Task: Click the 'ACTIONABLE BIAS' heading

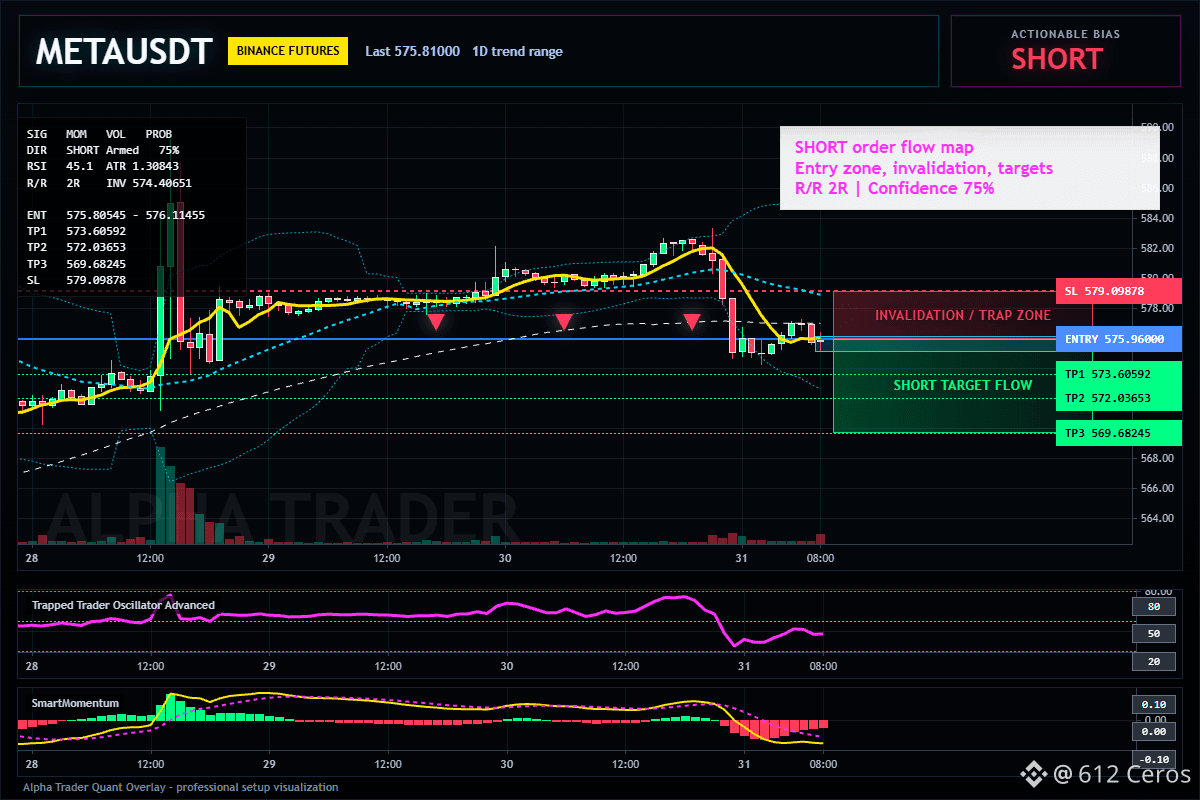Action: click(x=1066, y=34)
